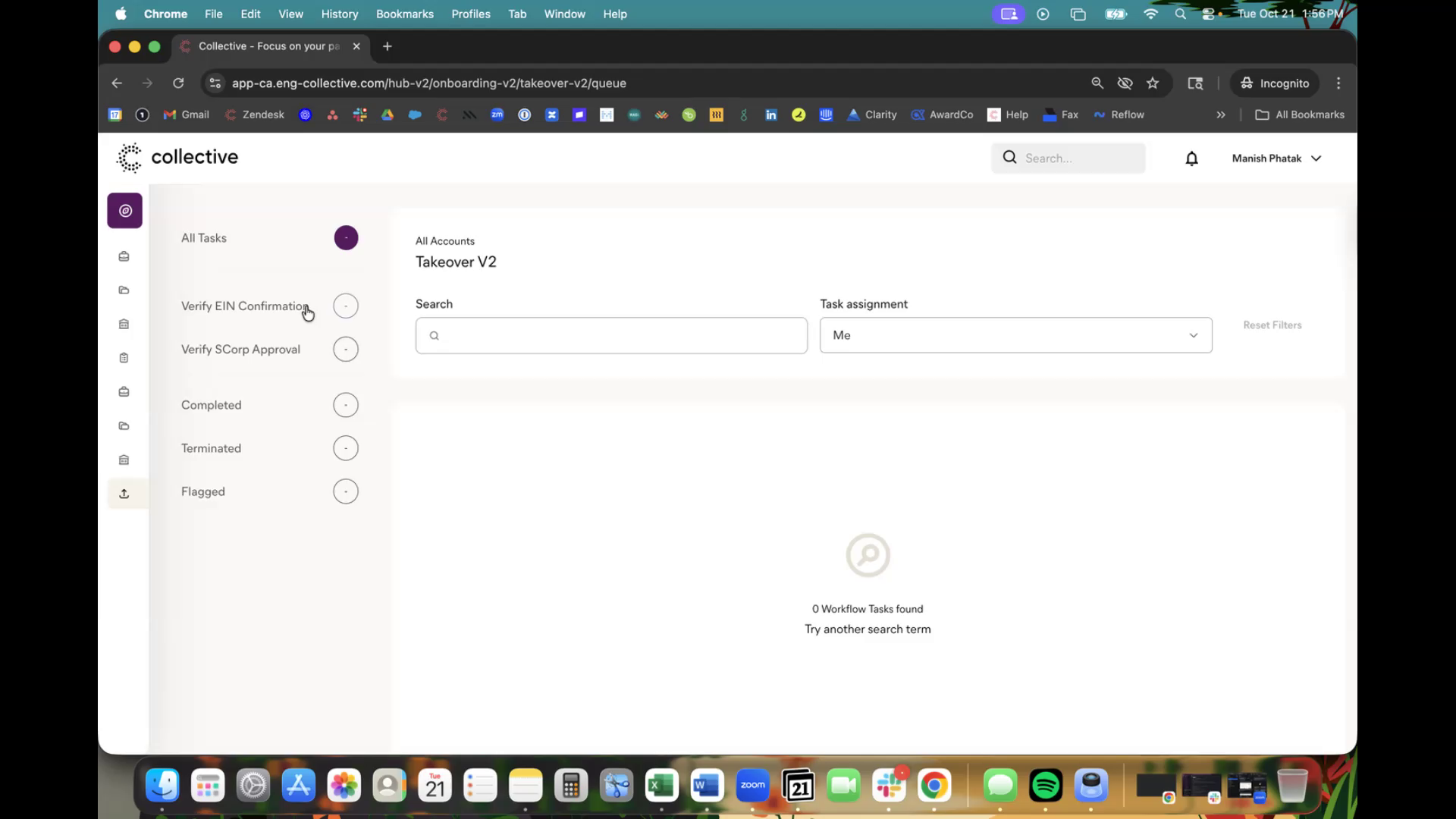Screen dimensions: 1456x819
Task: Expand the Manish Phatak user menu
Action: 1276,158
